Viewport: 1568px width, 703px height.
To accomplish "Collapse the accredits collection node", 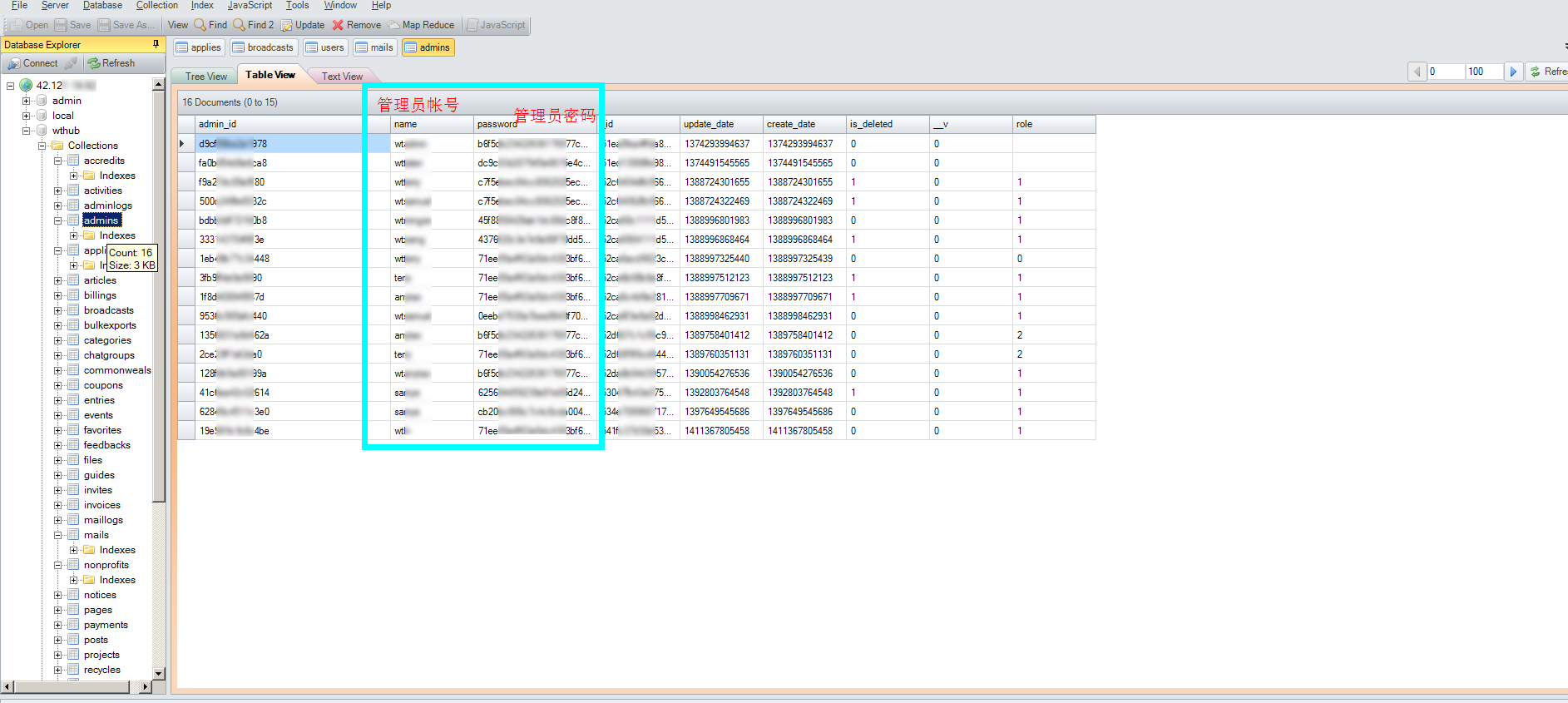I will [x=57, y=161].
